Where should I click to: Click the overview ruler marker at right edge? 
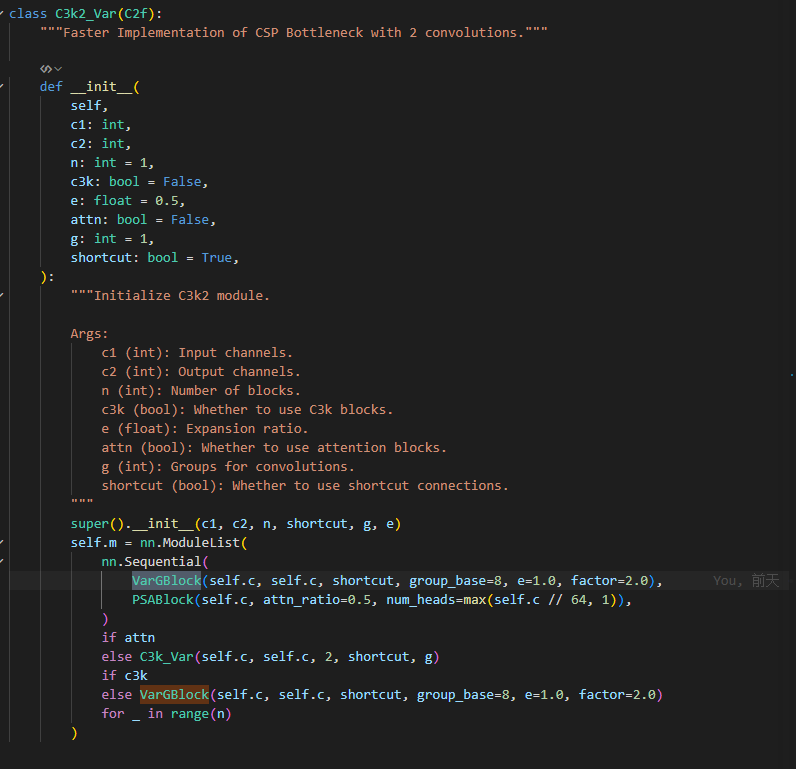click(791, 375)
